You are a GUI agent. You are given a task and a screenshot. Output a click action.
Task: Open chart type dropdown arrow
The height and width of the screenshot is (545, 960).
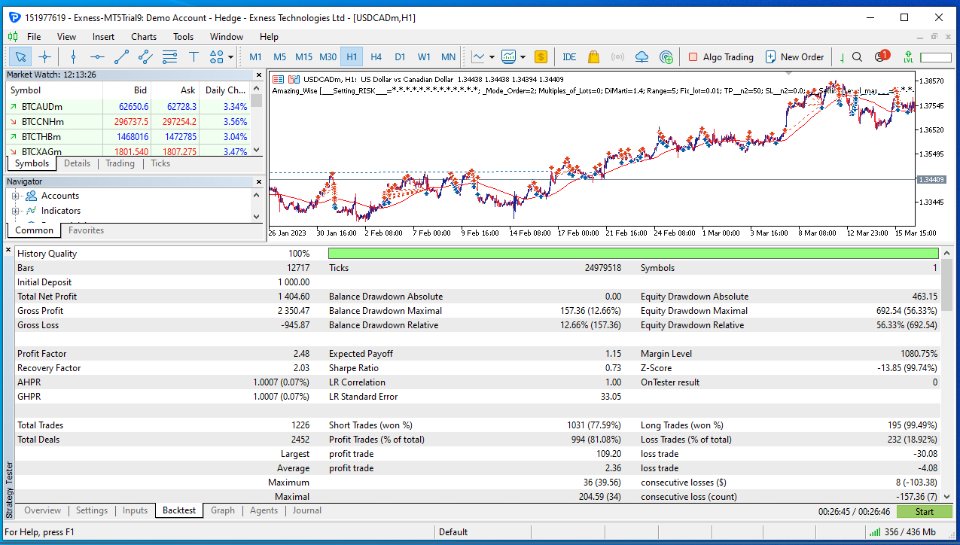tap(492, 57)
